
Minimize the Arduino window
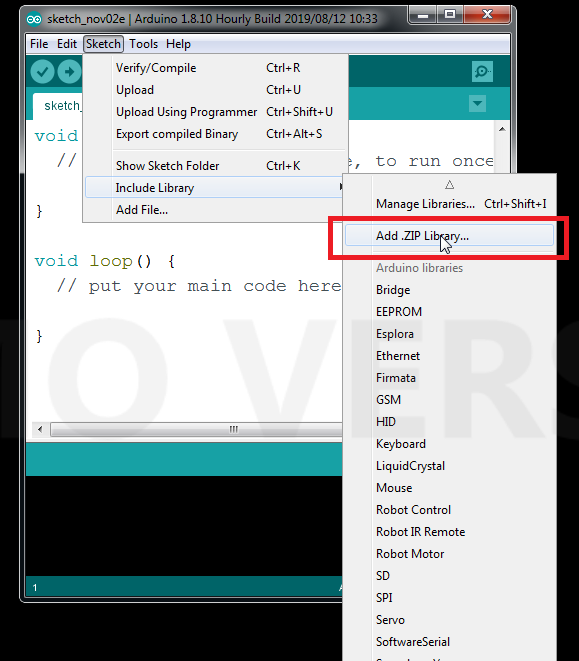[x=423, y=16]
